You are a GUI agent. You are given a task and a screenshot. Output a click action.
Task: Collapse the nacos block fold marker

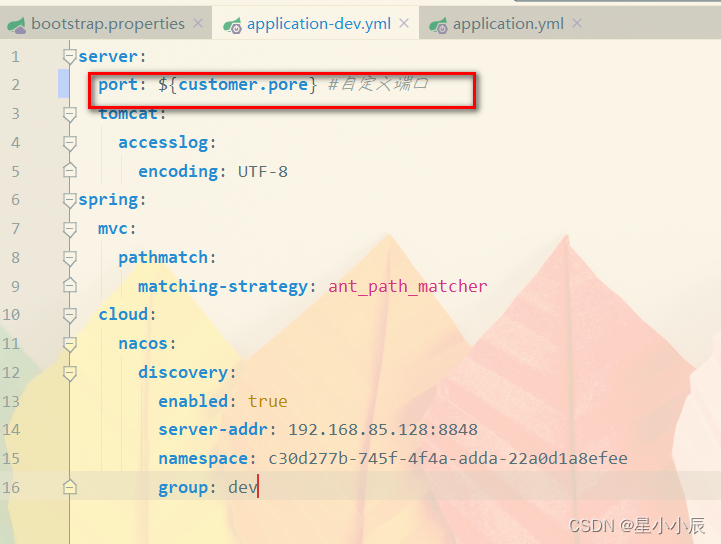pos(69,344)
